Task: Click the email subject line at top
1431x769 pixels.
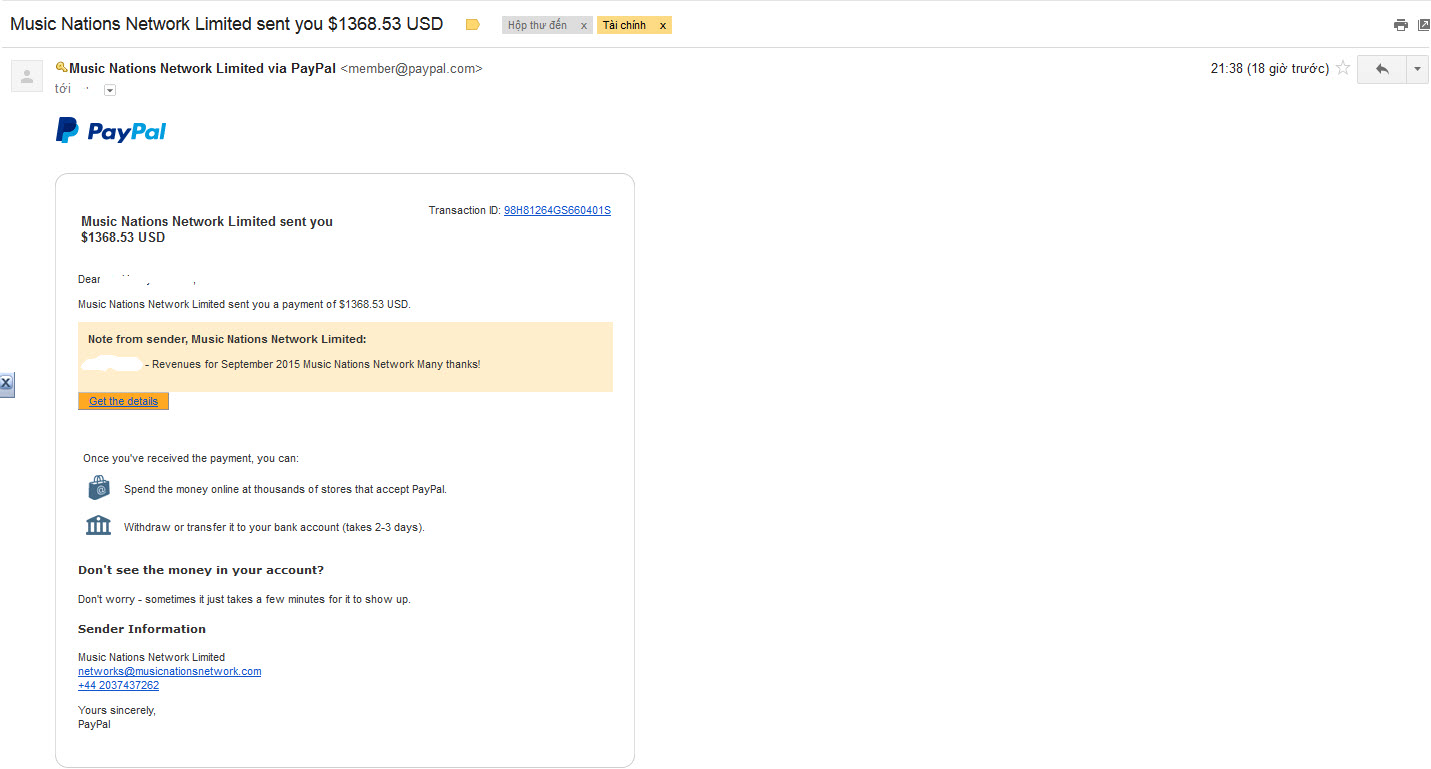Action: (x=226, y=24)
